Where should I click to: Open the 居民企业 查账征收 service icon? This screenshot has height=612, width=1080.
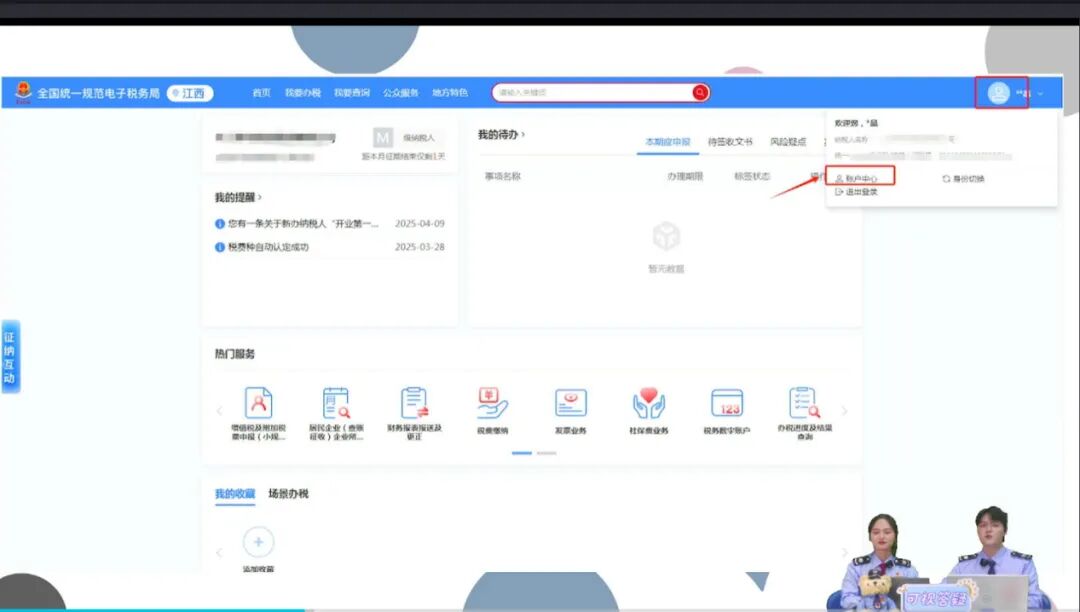click(x=336, y=403)
